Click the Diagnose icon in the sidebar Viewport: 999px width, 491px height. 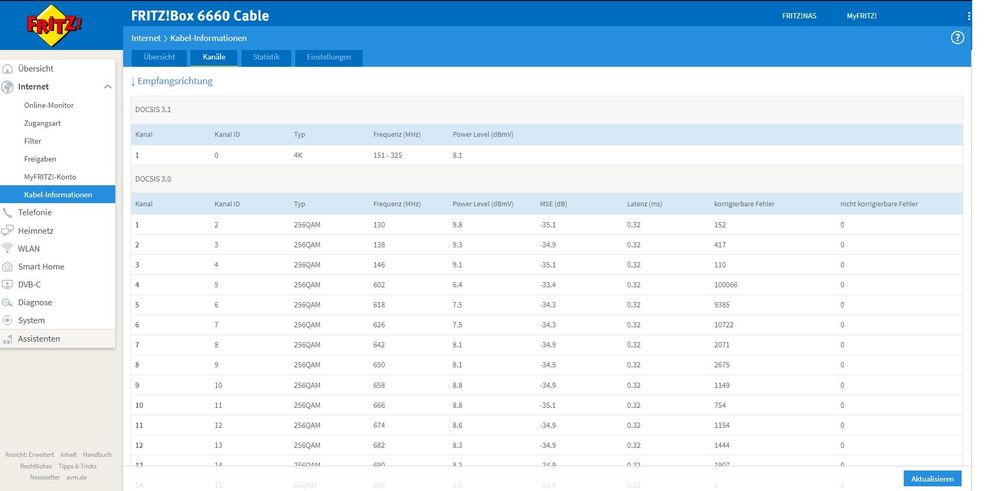point(8,303)
